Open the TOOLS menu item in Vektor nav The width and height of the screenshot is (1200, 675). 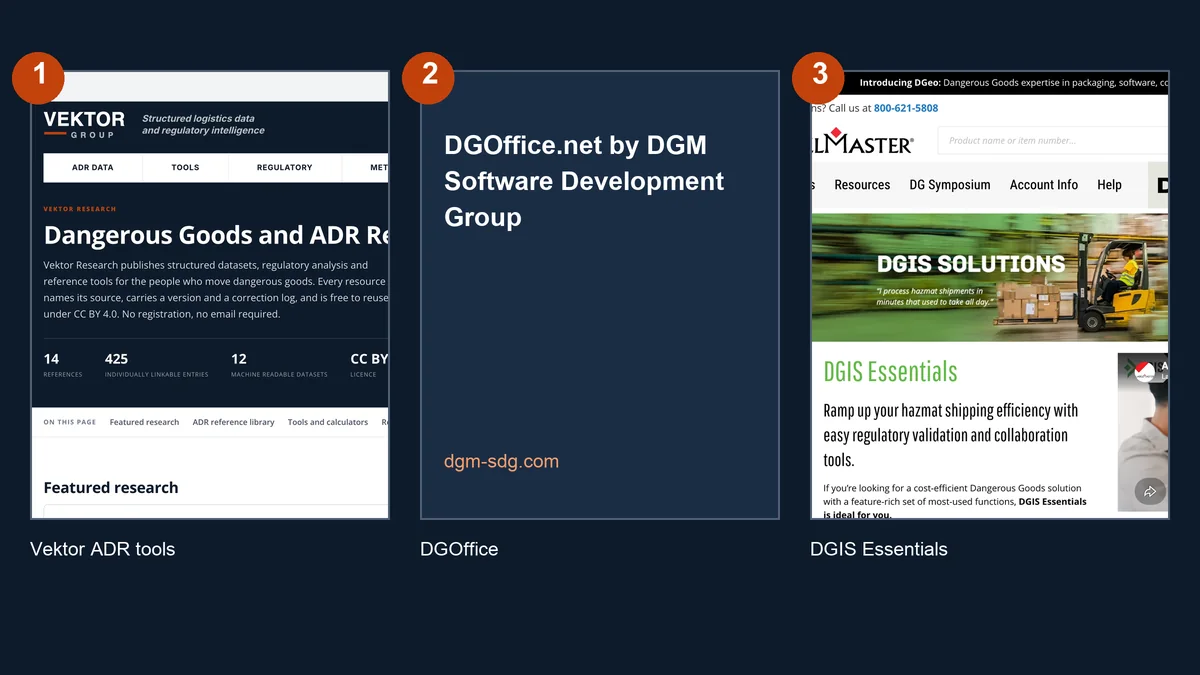coord(185,167)
